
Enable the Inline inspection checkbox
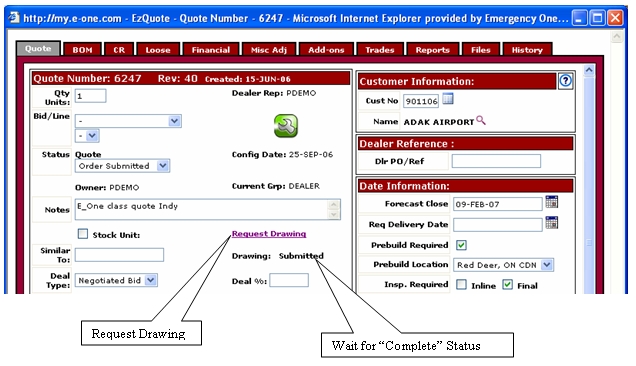point(461,284)
